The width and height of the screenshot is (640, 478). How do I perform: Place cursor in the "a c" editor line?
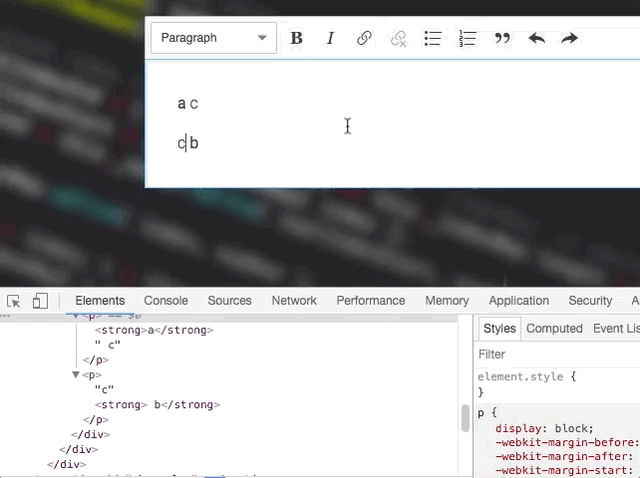[188, 104]
